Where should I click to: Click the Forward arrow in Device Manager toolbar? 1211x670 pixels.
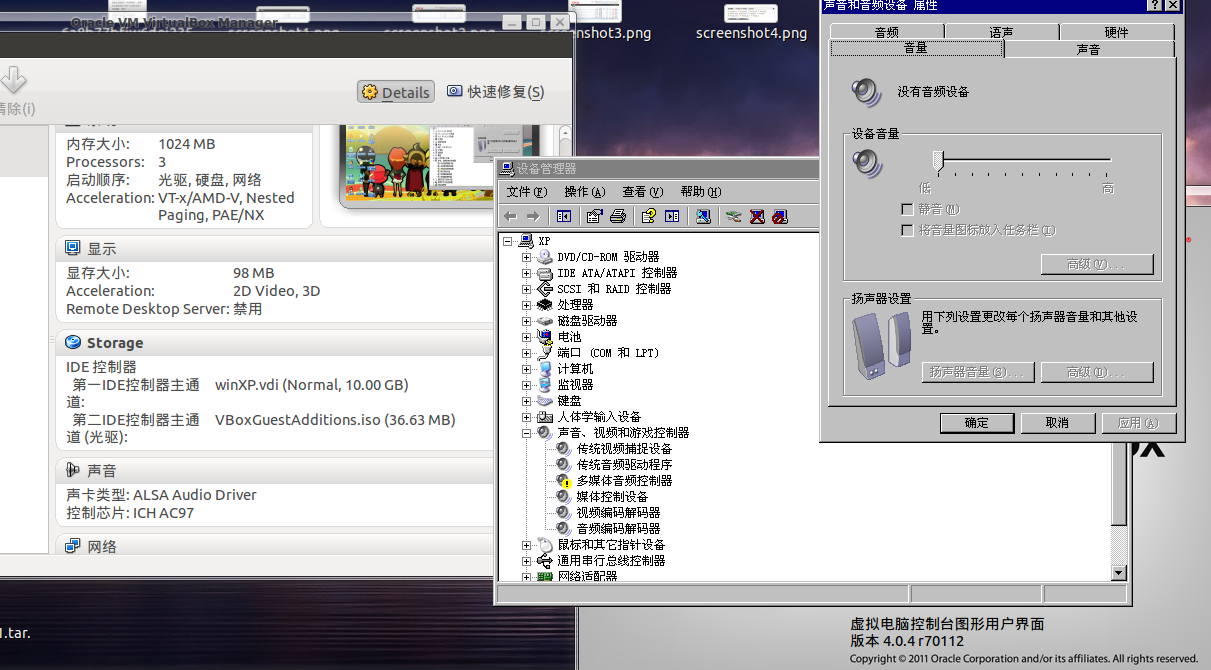pyautogui.click(x=533, y=216)
